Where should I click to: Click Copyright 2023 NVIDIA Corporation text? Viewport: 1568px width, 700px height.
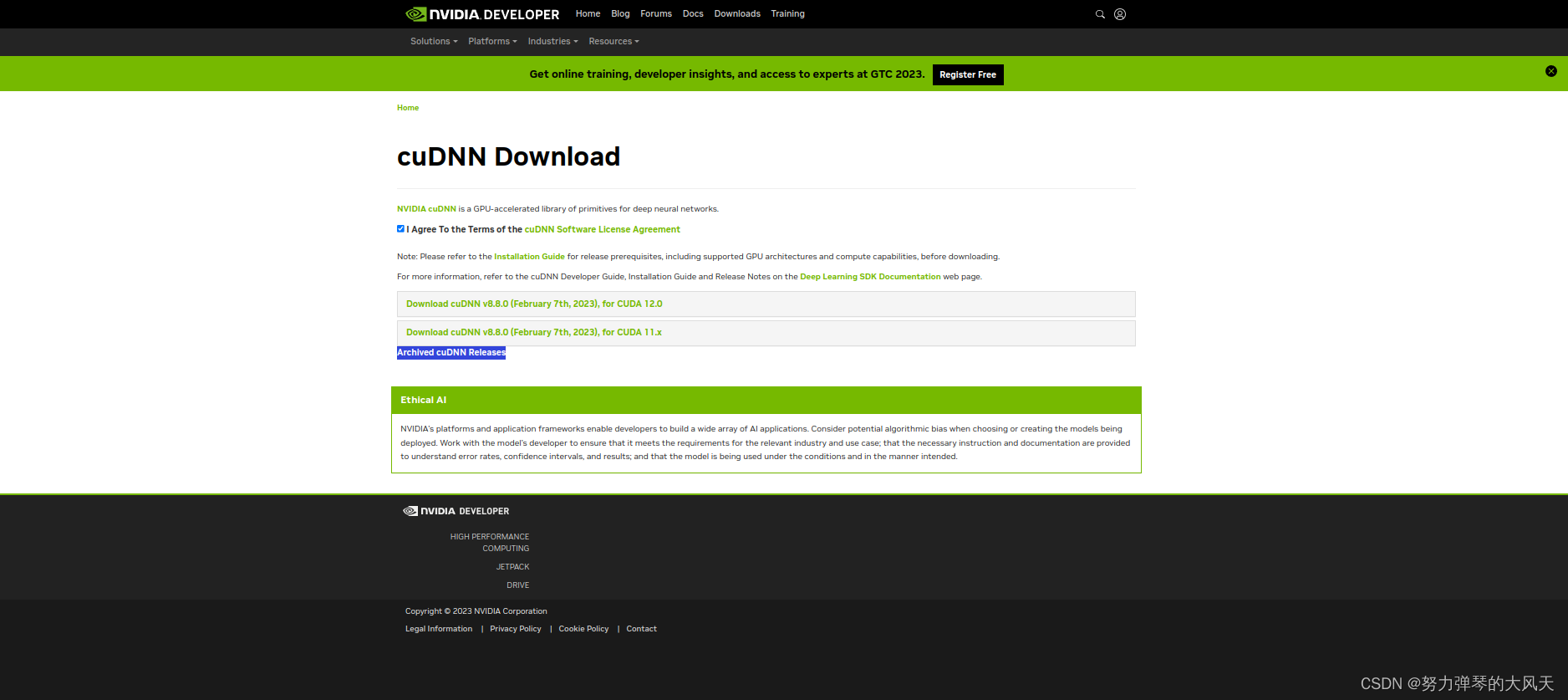476,611
